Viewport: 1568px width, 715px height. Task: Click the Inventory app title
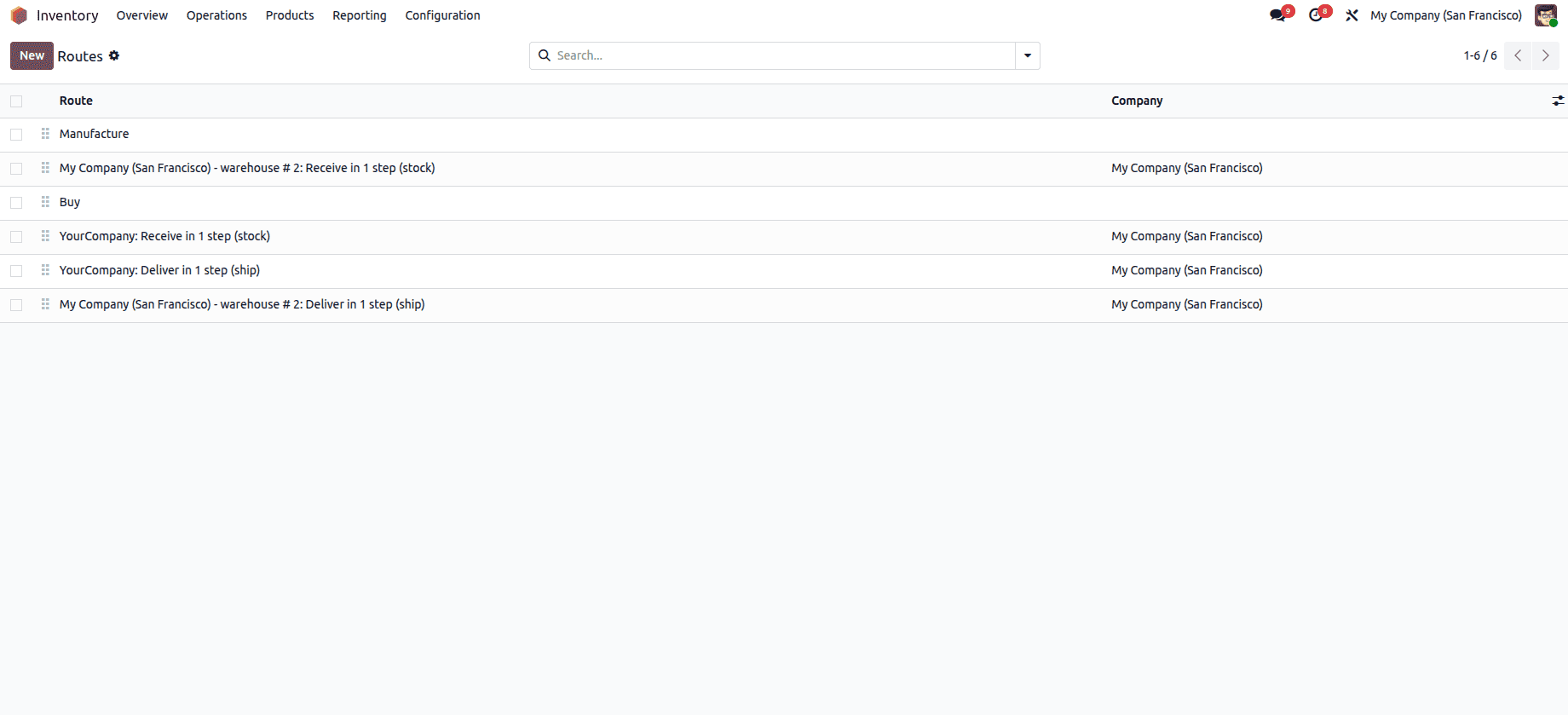tap(67, 15)
